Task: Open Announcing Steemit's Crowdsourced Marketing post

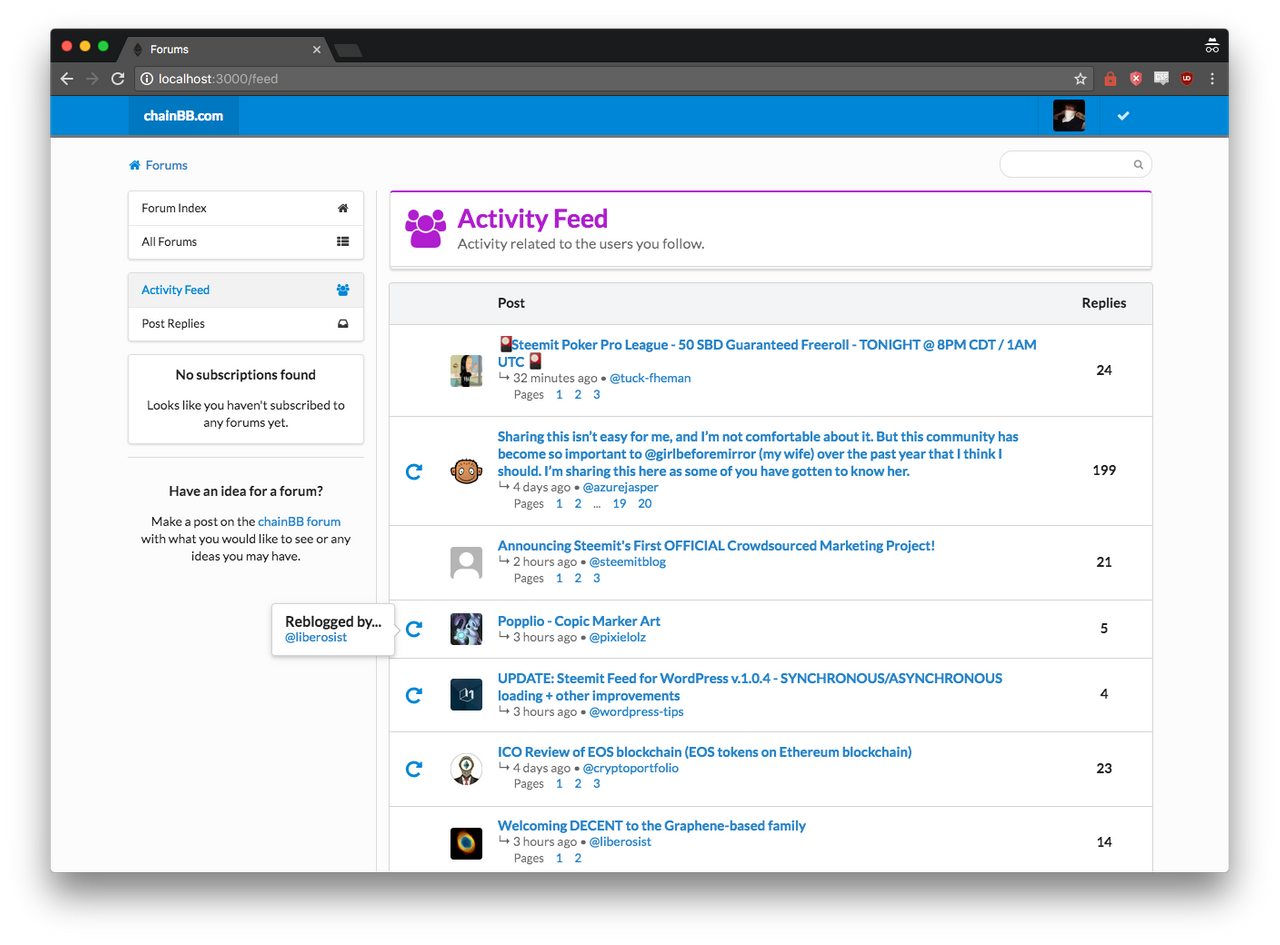Action: [x=716, y=546]
